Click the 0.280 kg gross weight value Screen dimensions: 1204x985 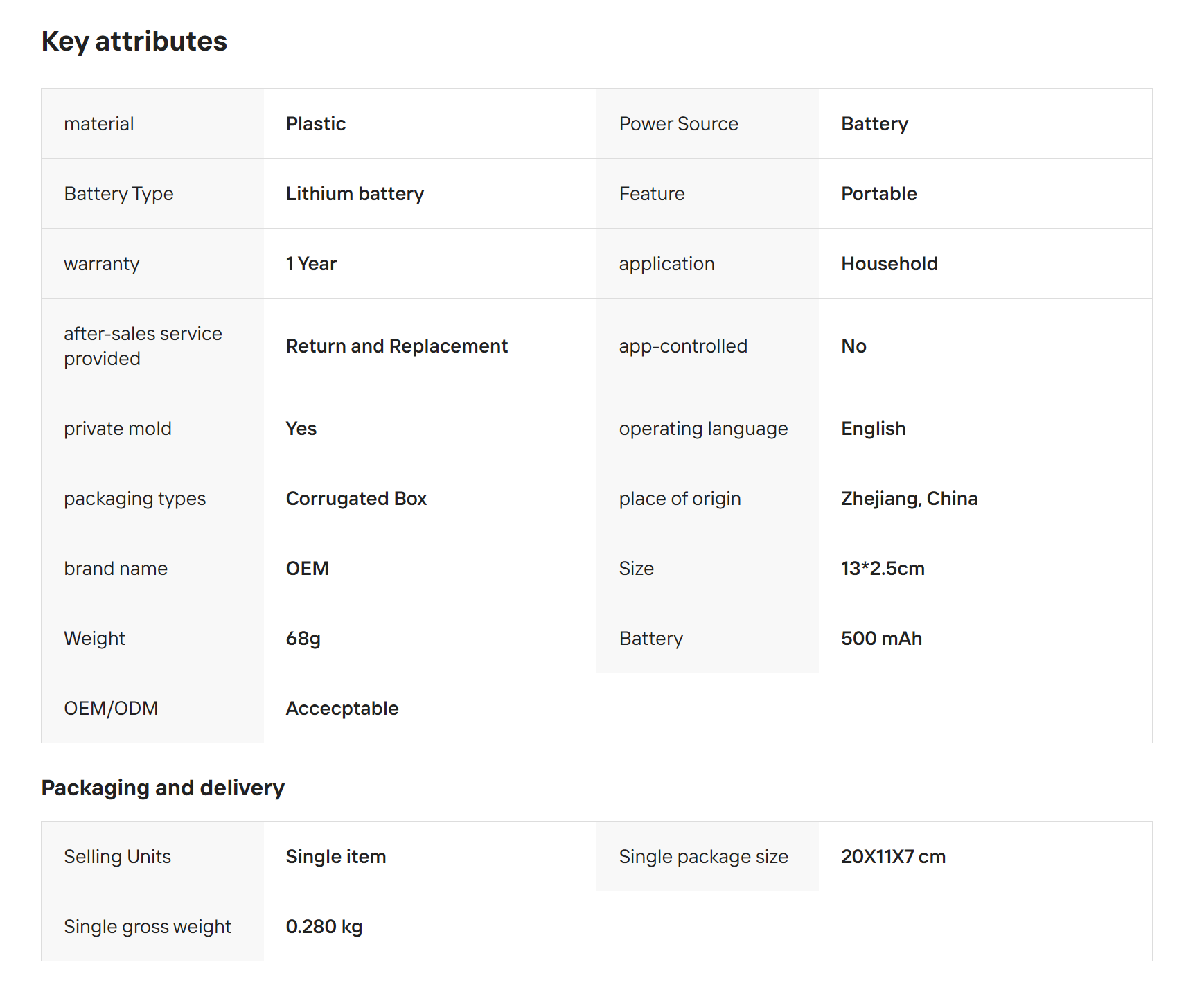click(x=324, y=927)
